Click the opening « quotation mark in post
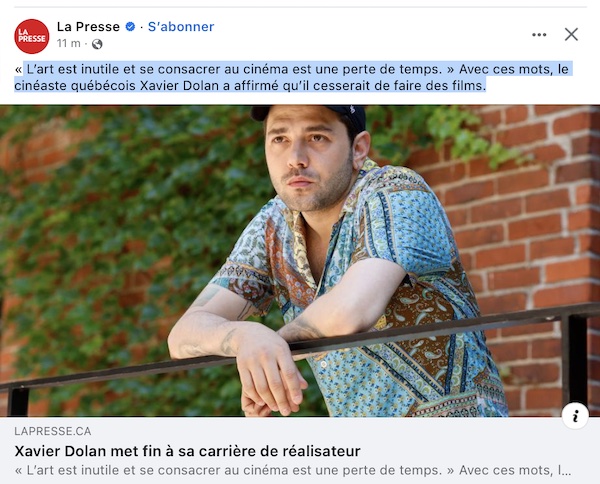The image size is (600, 484). click(x=18, y=70)
